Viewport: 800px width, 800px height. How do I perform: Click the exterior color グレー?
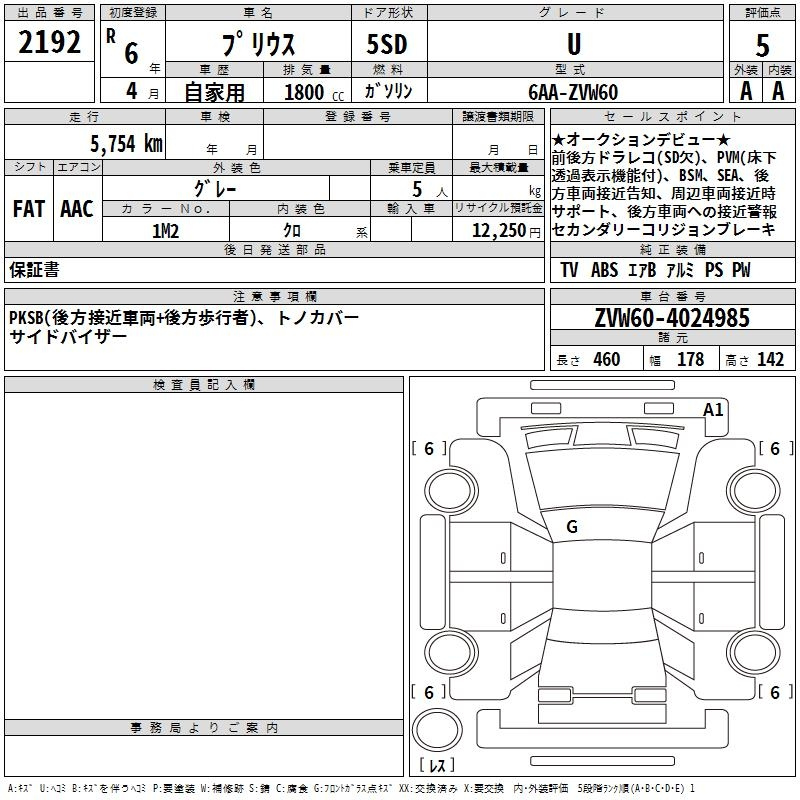(215, 189)
